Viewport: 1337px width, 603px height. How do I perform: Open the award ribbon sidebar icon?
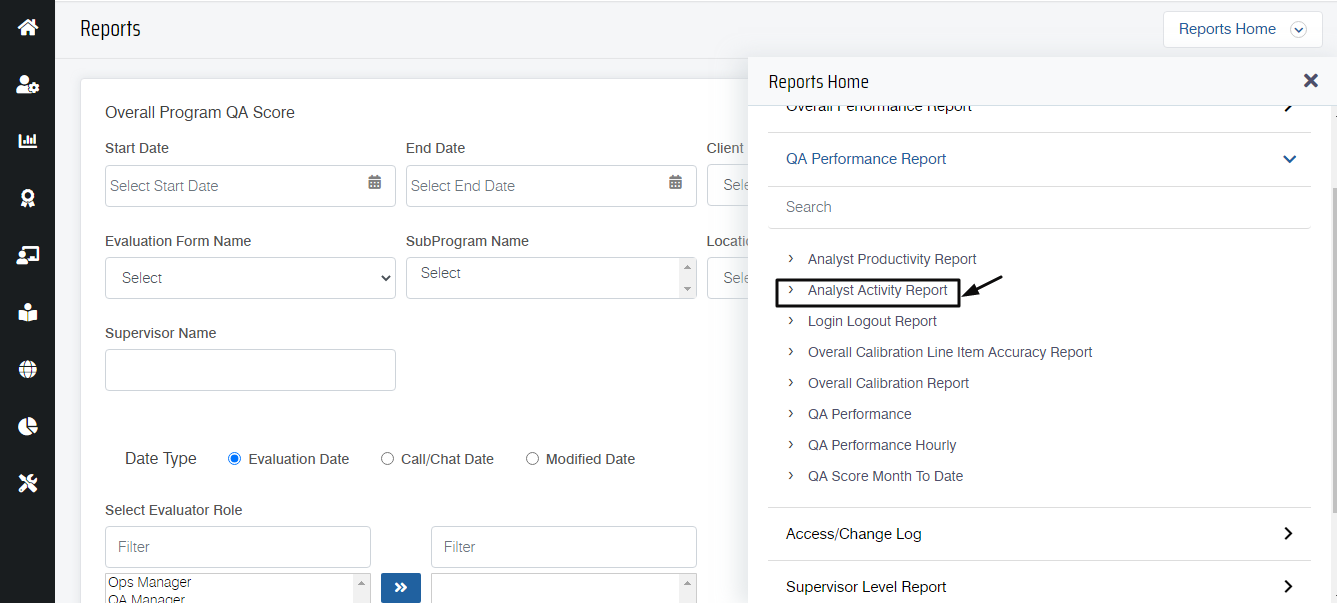[x=28, y=198]
